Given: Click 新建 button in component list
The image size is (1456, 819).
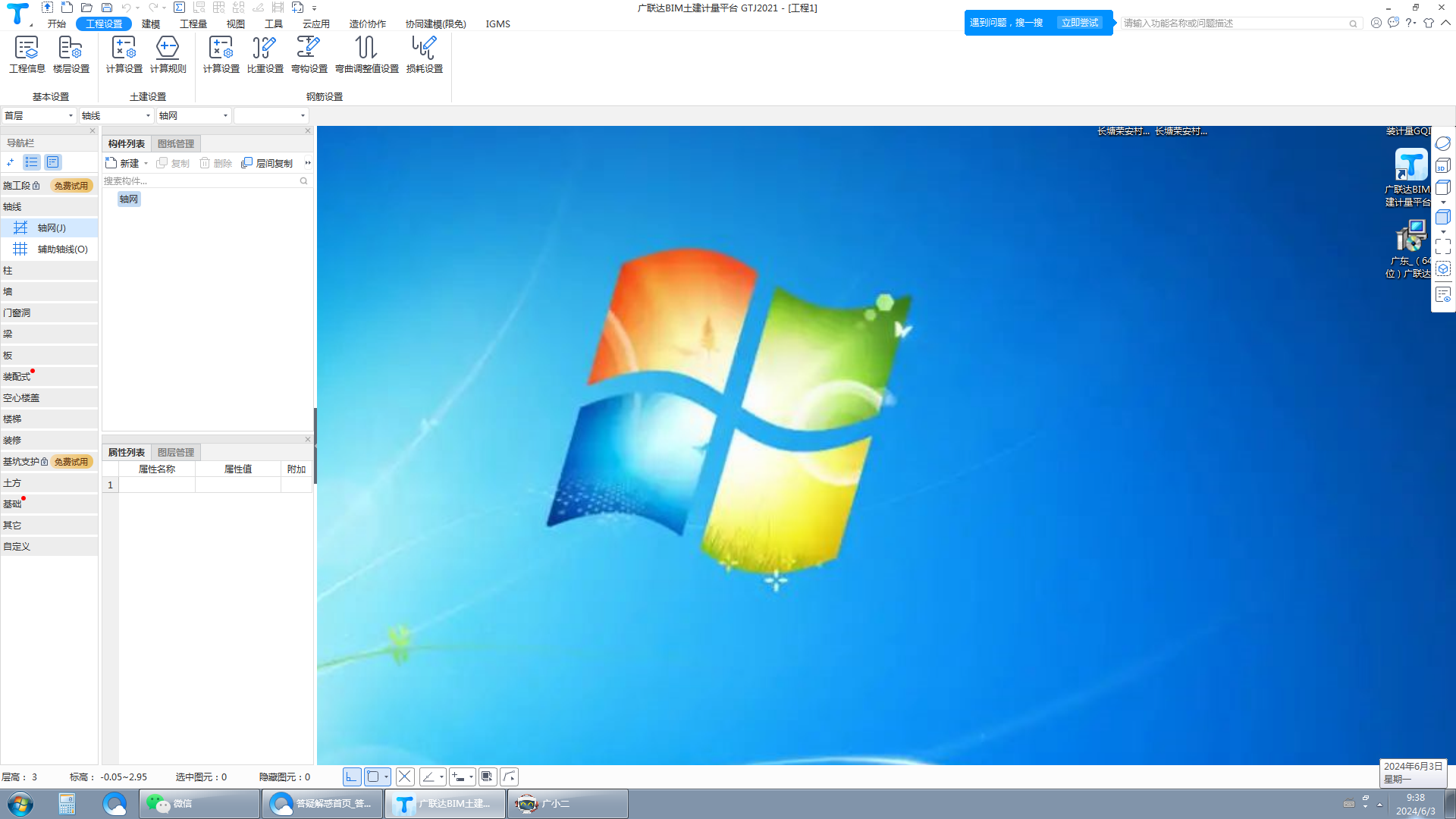Looking at the screenshot, I should (123, 163).
